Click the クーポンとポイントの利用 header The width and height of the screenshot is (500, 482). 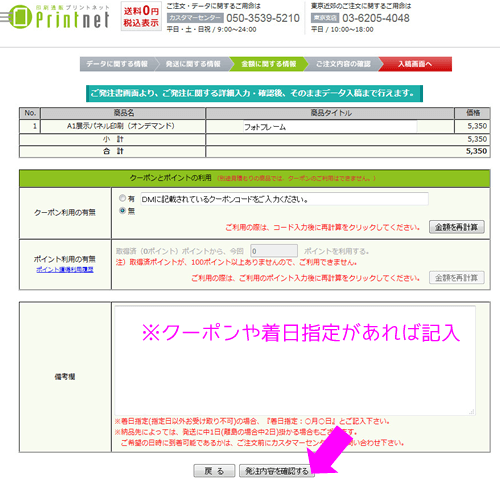(255, 178)
